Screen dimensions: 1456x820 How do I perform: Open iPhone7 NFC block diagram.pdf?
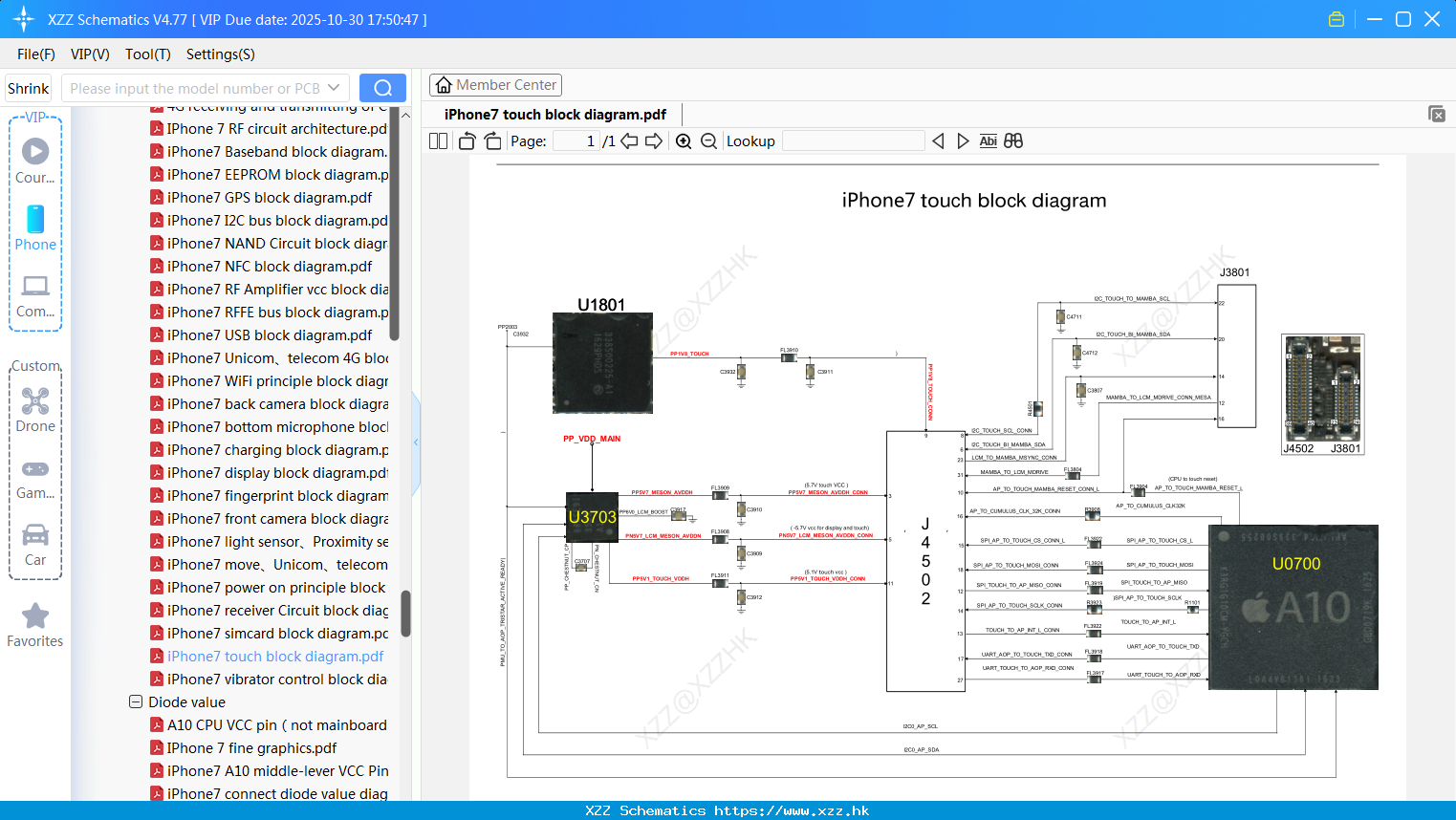(x=262, y=266)
